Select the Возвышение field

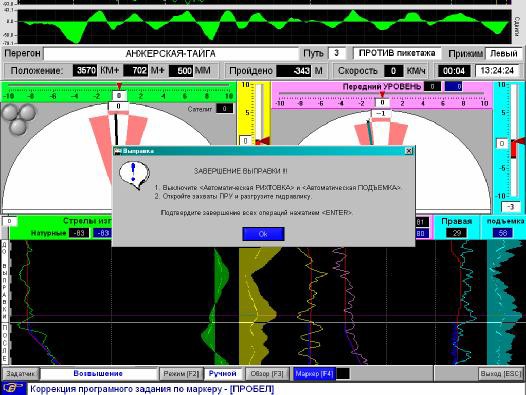(98, 374)
